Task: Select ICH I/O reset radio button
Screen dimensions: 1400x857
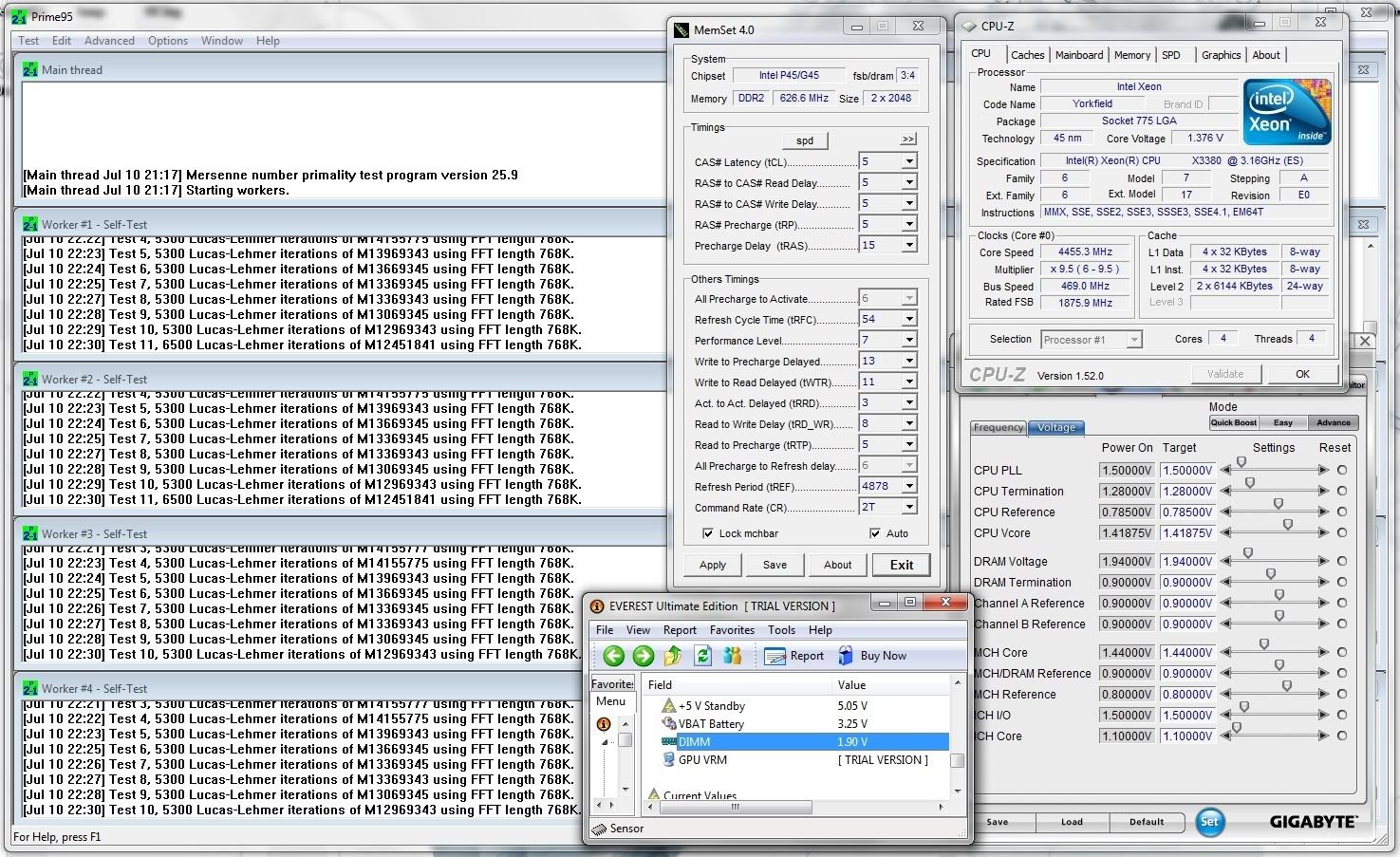Action: pos(1342,715)
